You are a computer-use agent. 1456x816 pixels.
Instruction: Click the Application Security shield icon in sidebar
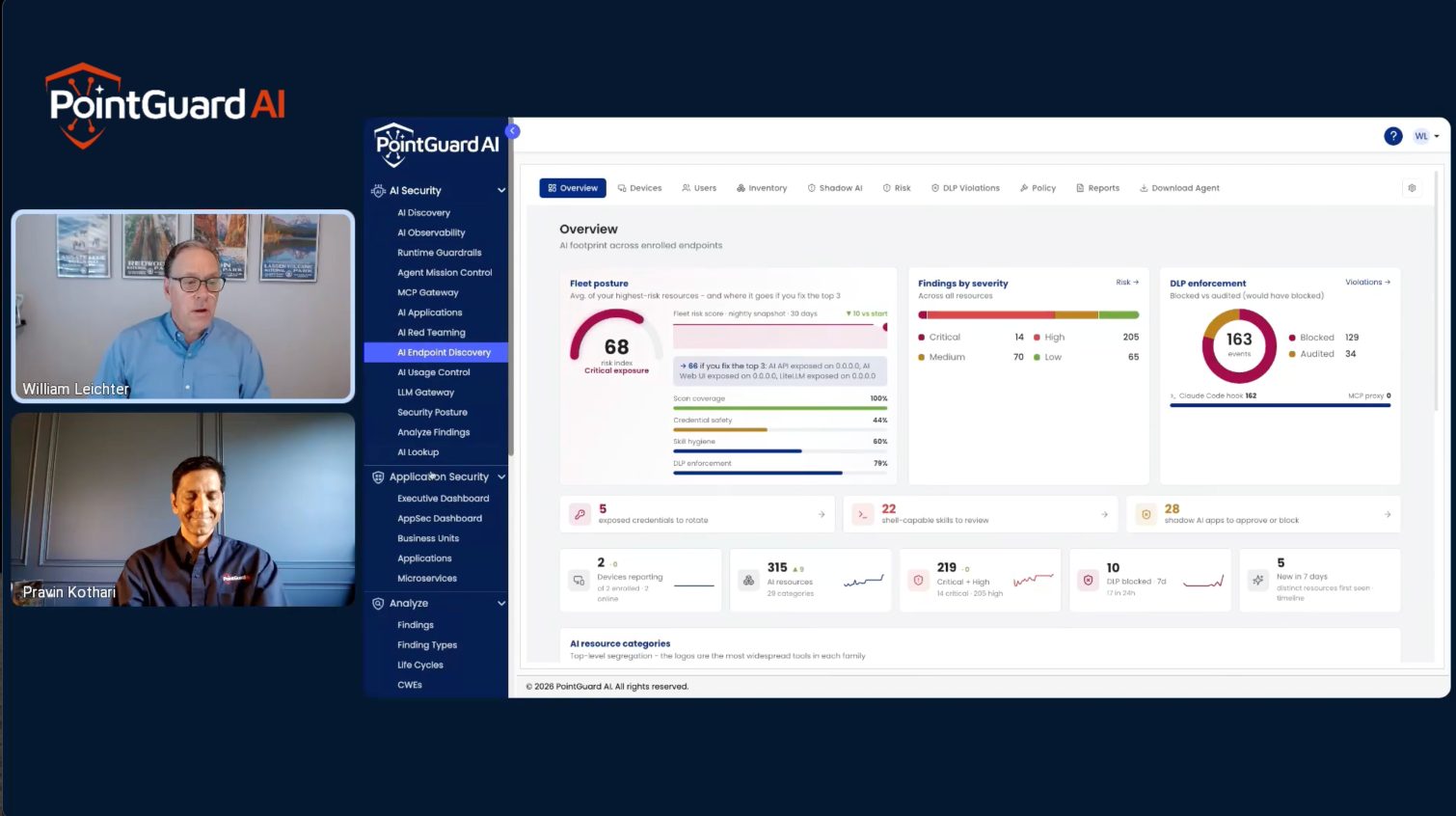point(378,477)
